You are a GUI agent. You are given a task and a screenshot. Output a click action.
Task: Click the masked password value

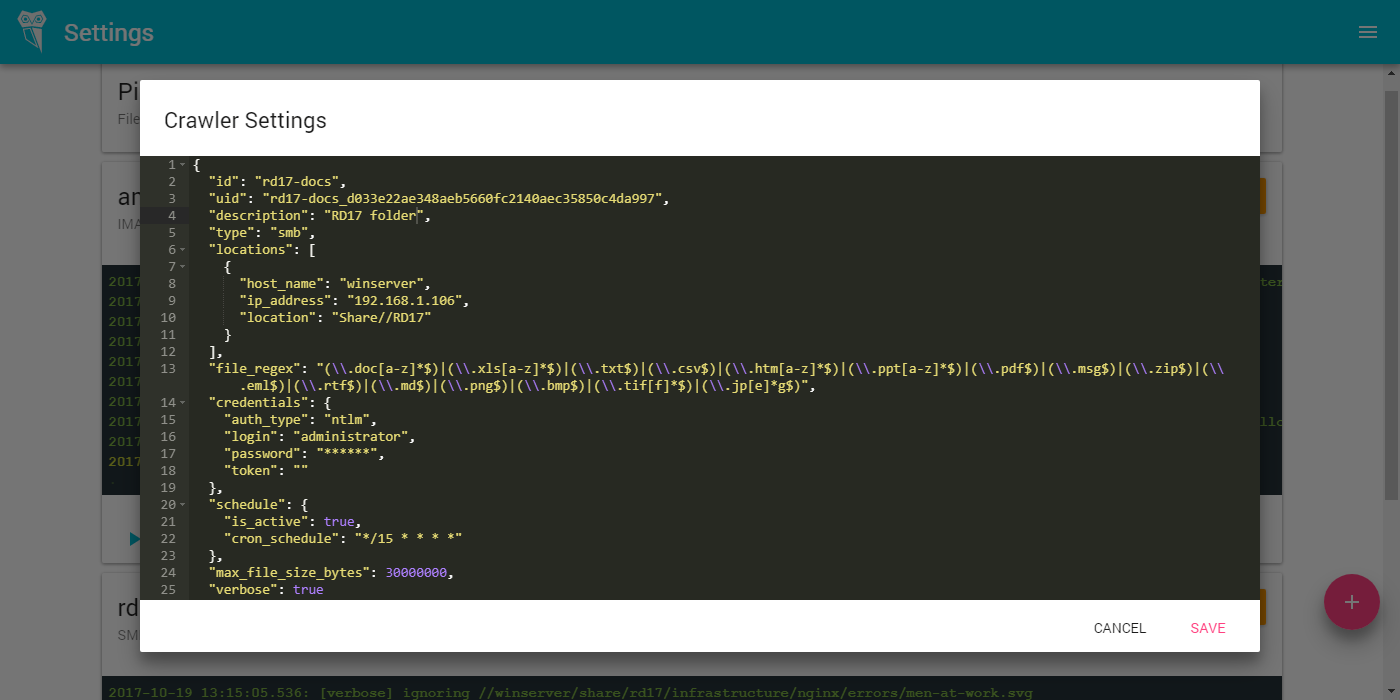coord(346,454)
